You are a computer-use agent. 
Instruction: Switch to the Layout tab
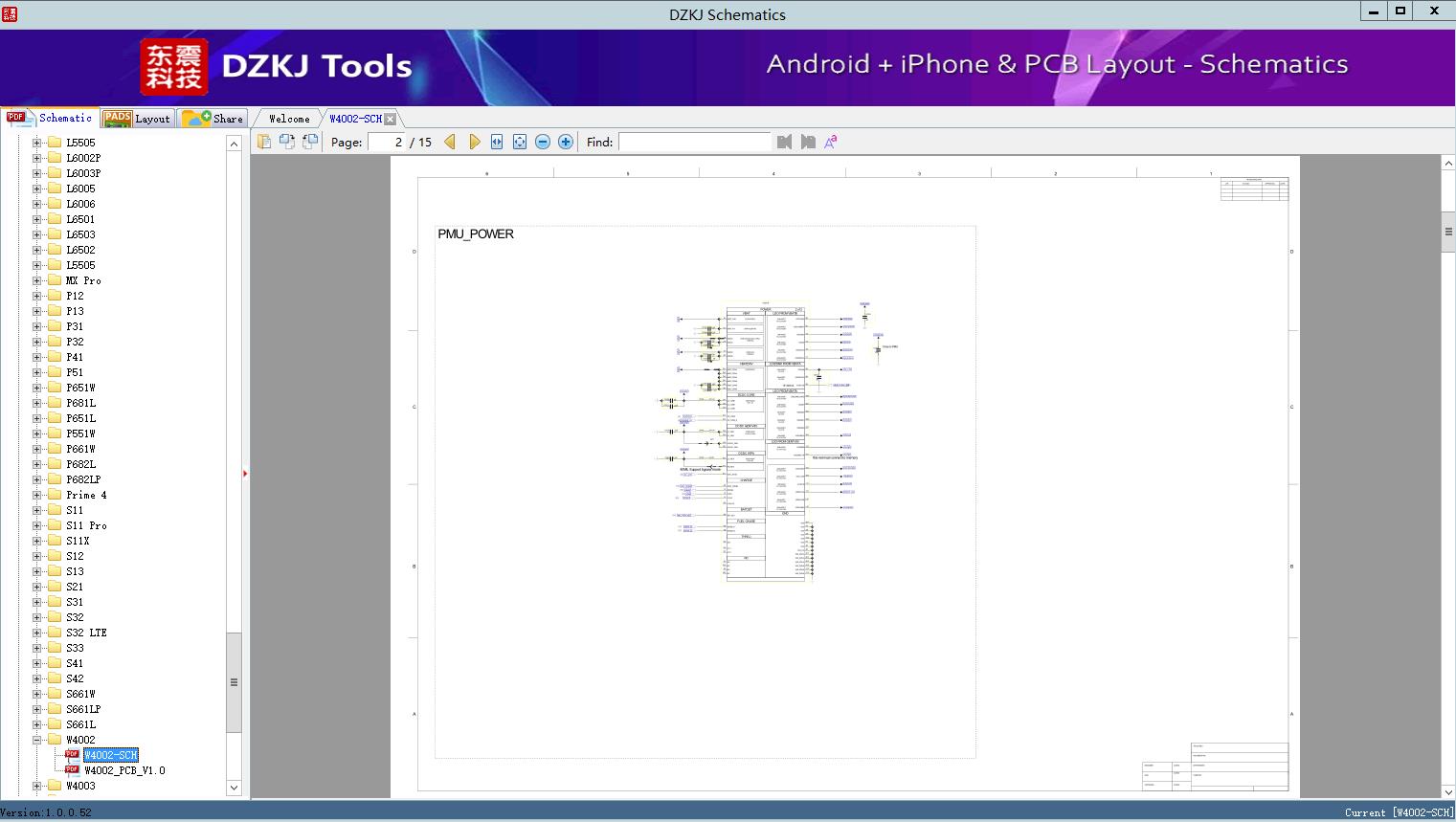click(x=138, y=119)
